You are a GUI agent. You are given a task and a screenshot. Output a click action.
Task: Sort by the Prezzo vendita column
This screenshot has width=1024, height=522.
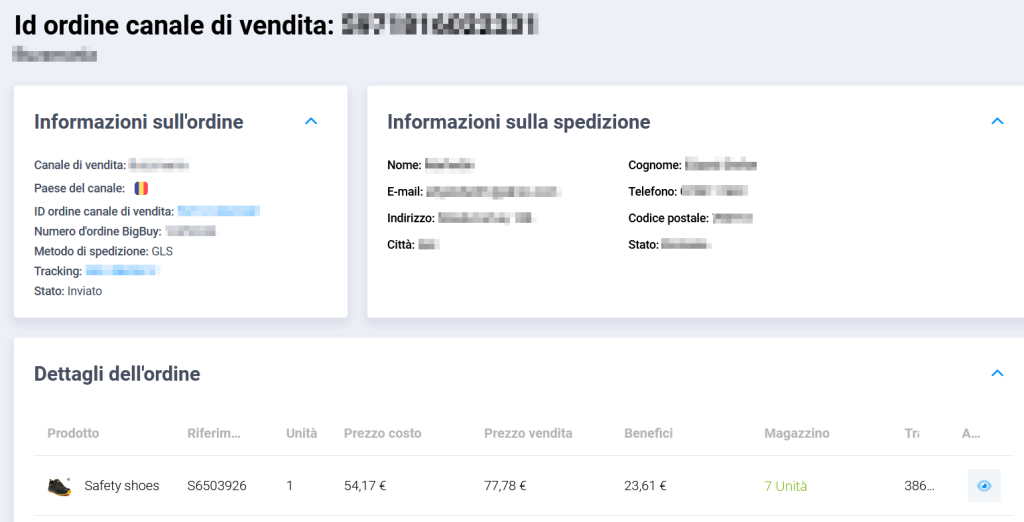coord(527,433)
